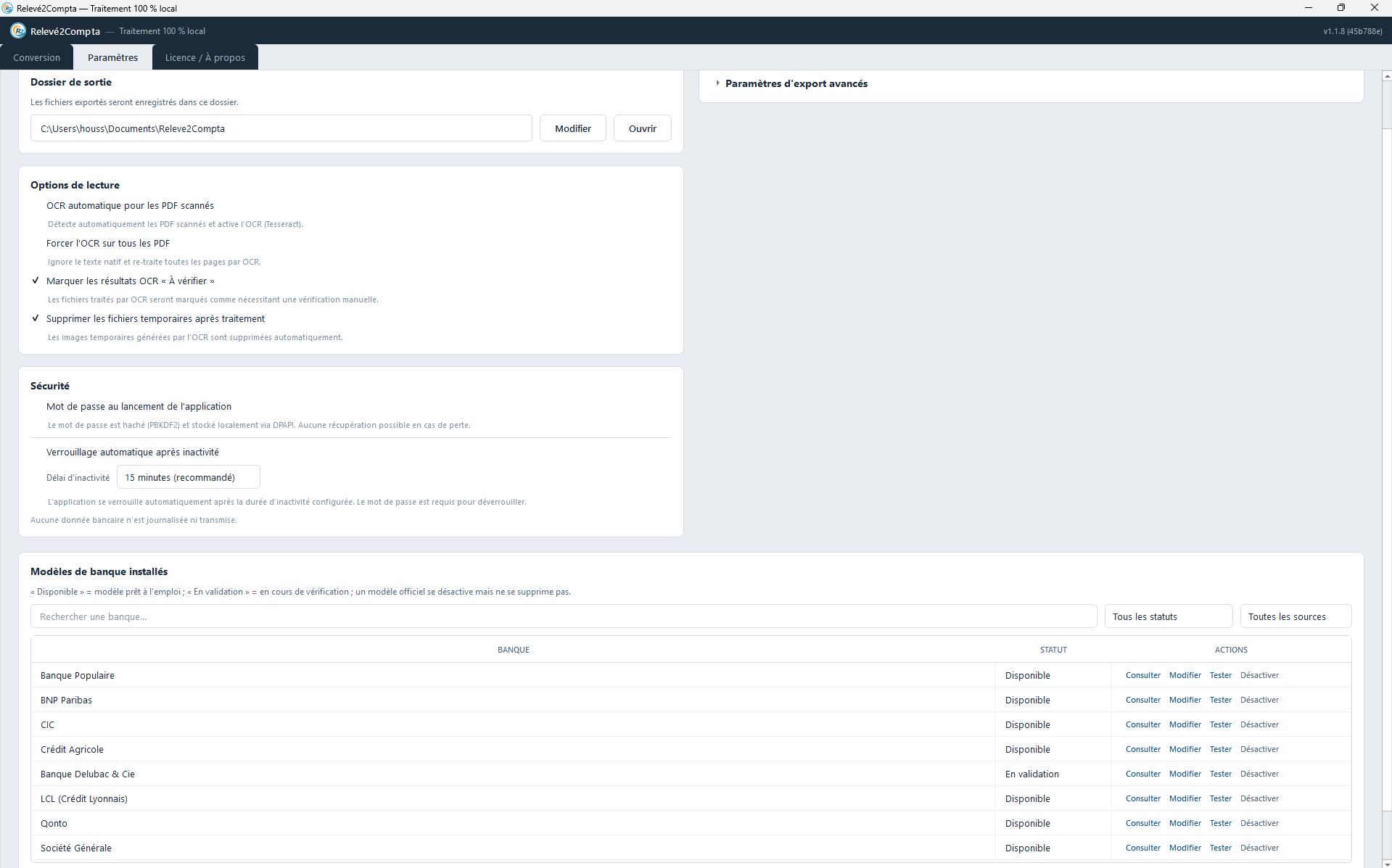Open the Tous les statuts filter

click(1168, 616)
